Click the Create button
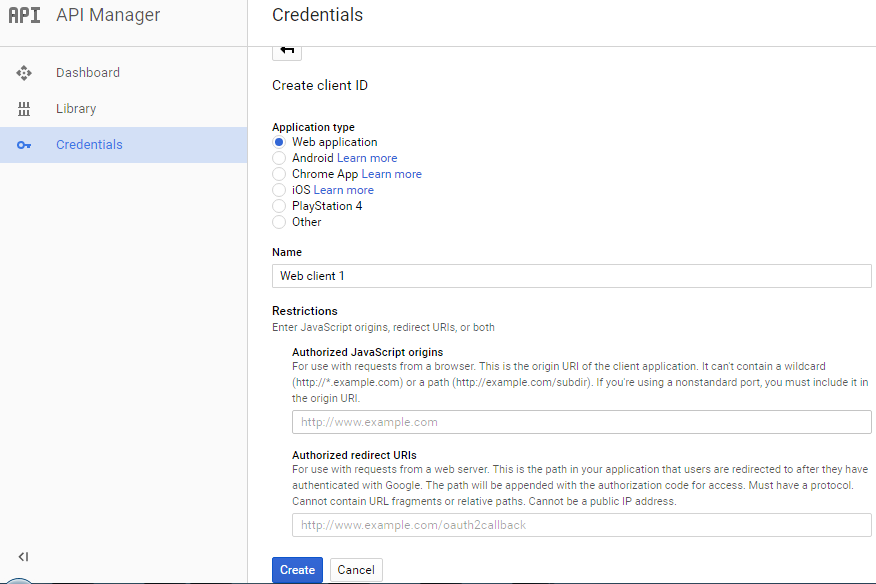The width and height of the screenshot is (876, 584). tap(297, 569)
